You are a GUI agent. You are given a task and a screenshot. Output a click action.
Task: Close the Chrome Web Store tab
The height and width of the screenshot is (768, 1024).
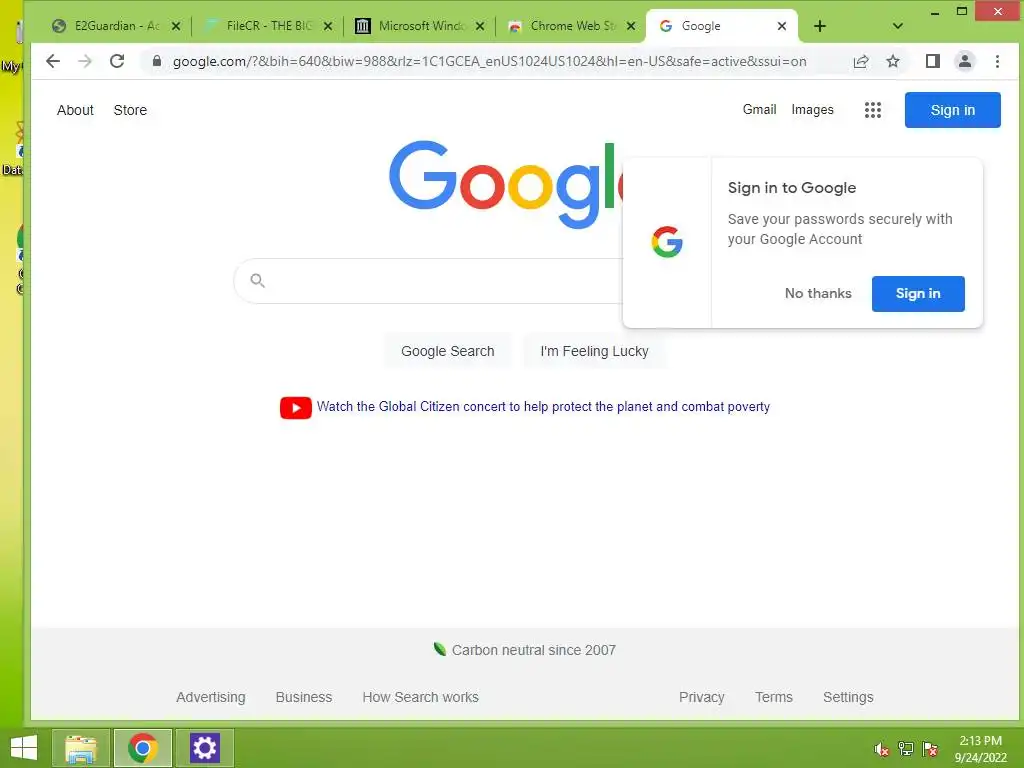pos(631,26)
